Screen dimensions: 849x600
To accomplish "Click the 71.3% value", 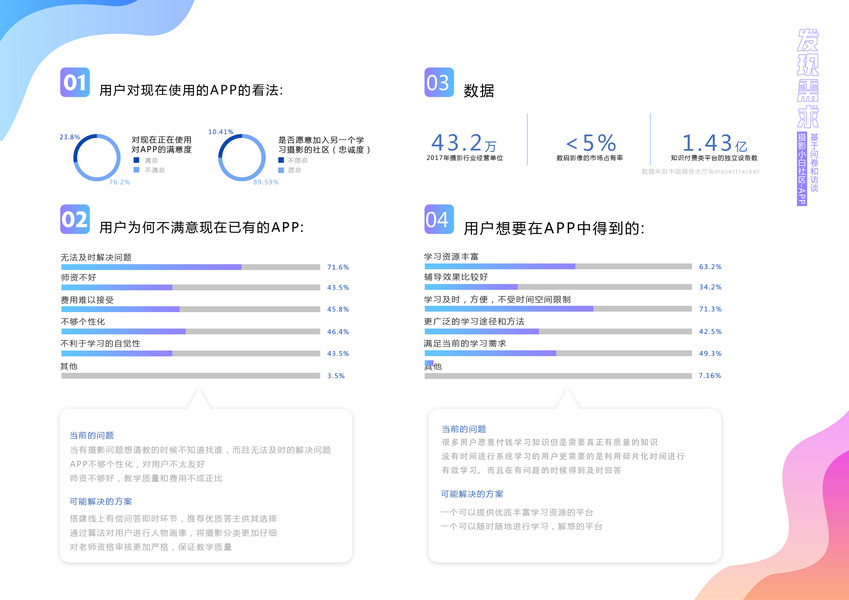I will pos(710,309).
